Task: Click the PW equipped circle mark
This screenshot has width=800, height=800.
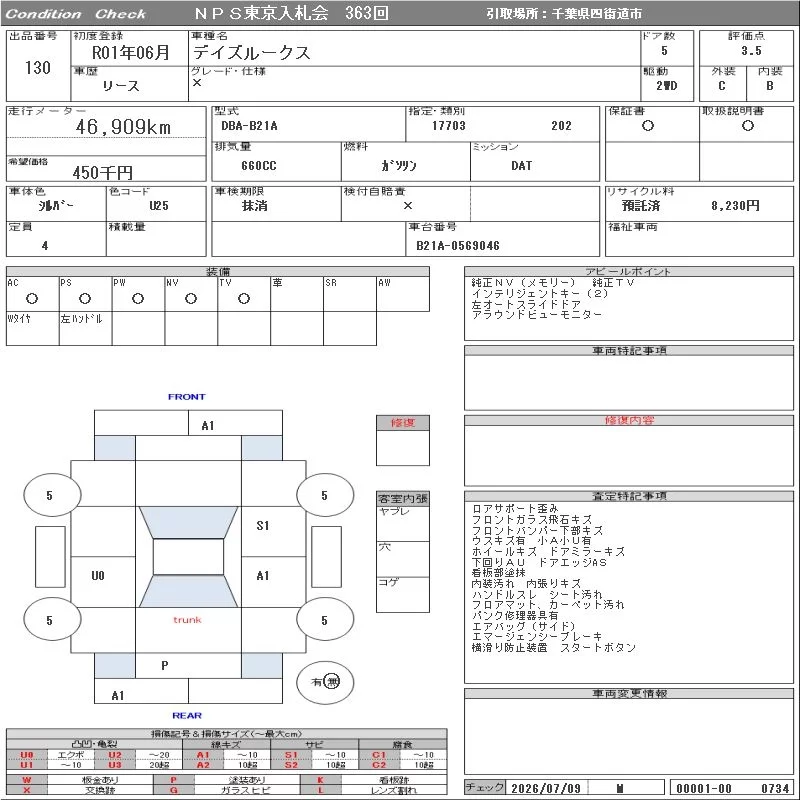Action: pos(138,298)
